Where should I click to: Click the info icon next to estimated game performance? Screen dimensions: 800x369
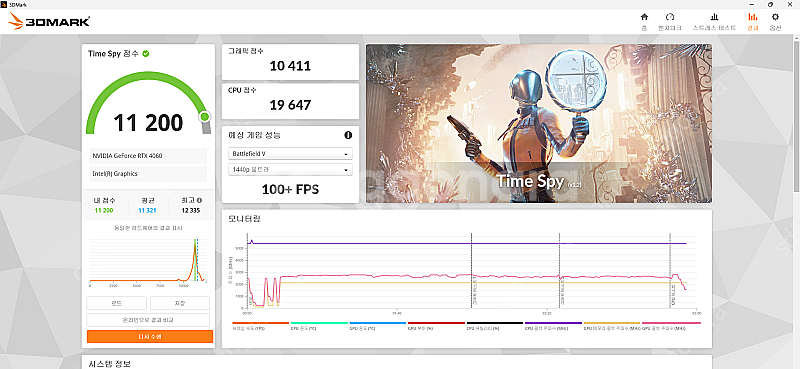pyautogui.click(x=348, y=135)
